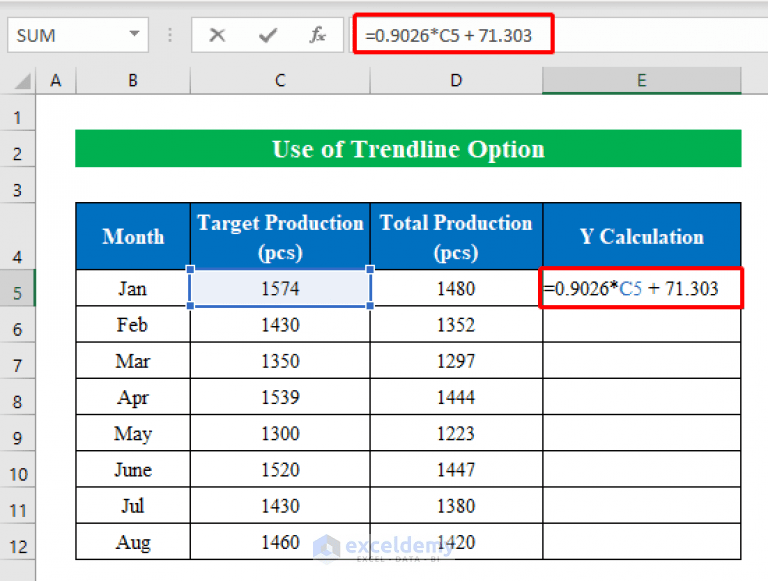
Task: Click the formula bar options dots
Action: pos(170,35)
